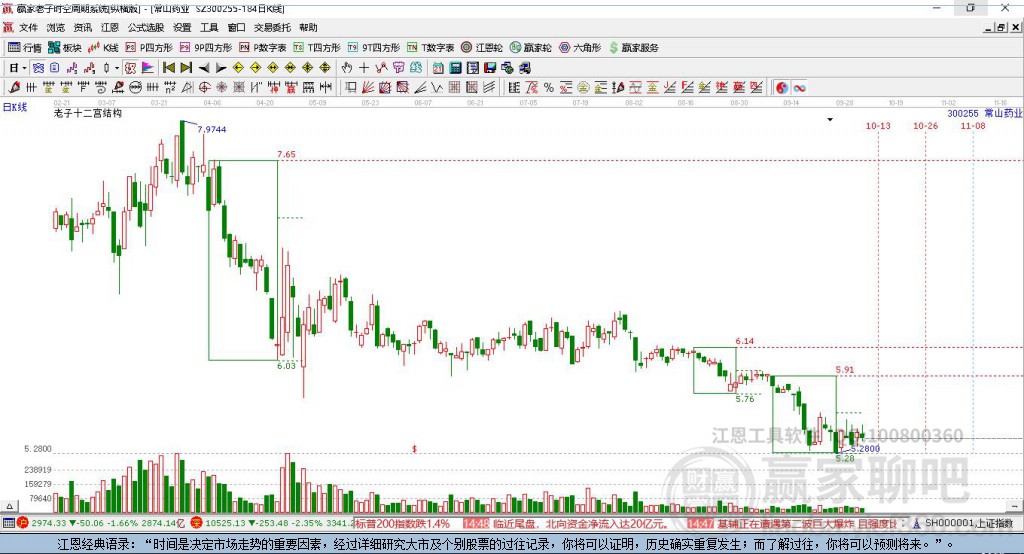Switch to the K线 candlestick chart
1024x554 pixels.
click(103, 48)
